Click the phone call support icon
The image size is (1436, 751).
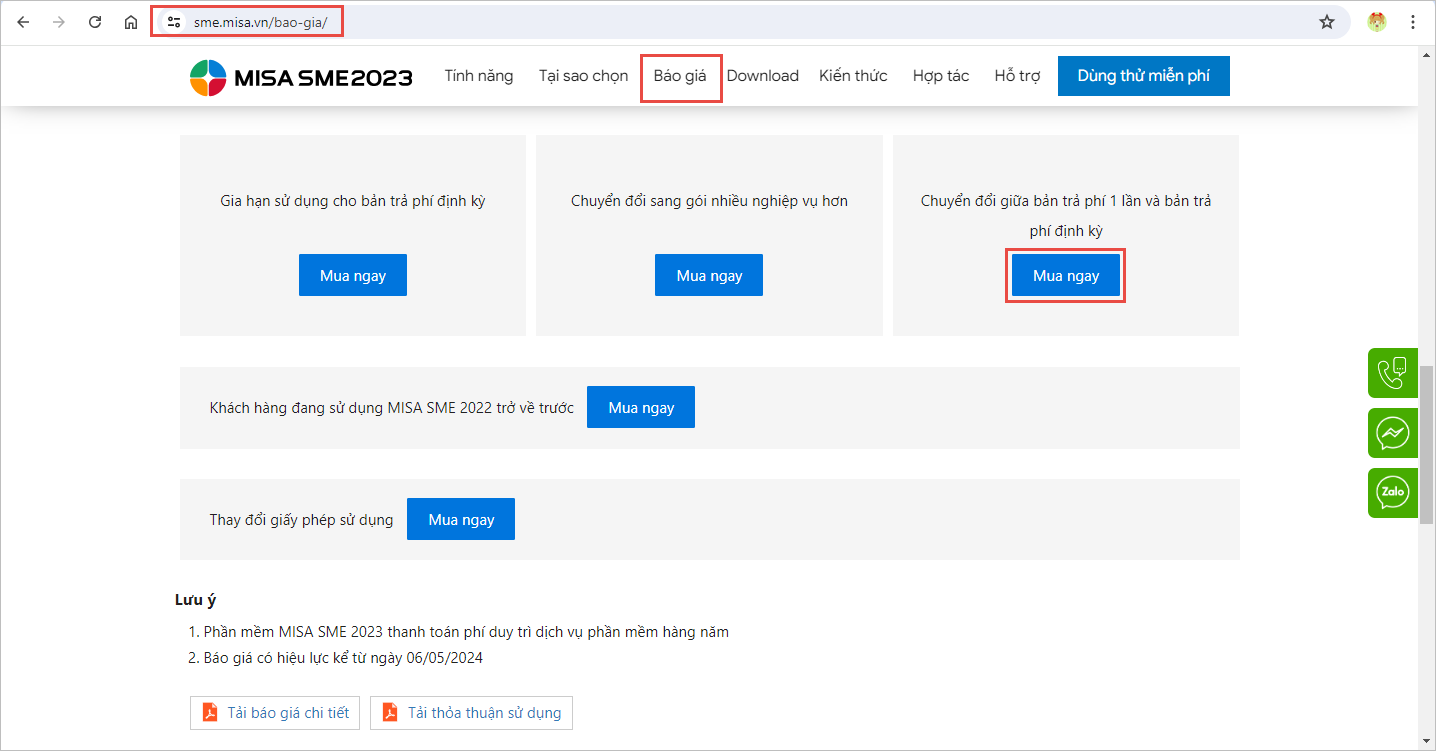(x=1392, y=373)
